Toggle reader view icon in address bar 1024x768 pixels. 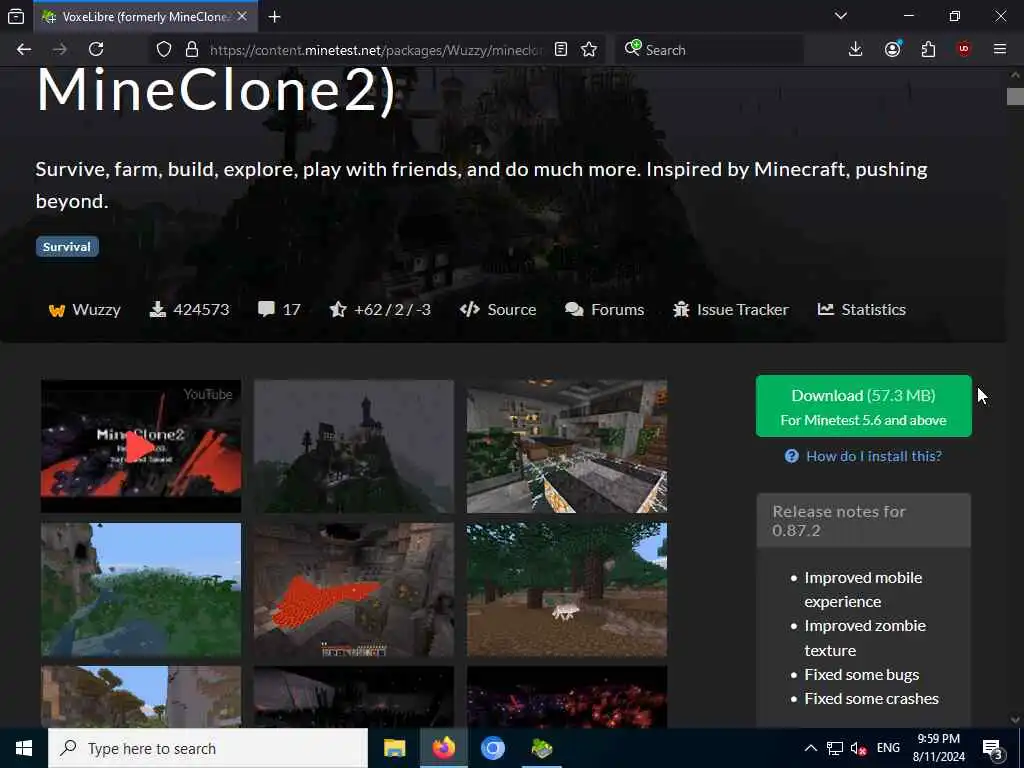(560, 50)
